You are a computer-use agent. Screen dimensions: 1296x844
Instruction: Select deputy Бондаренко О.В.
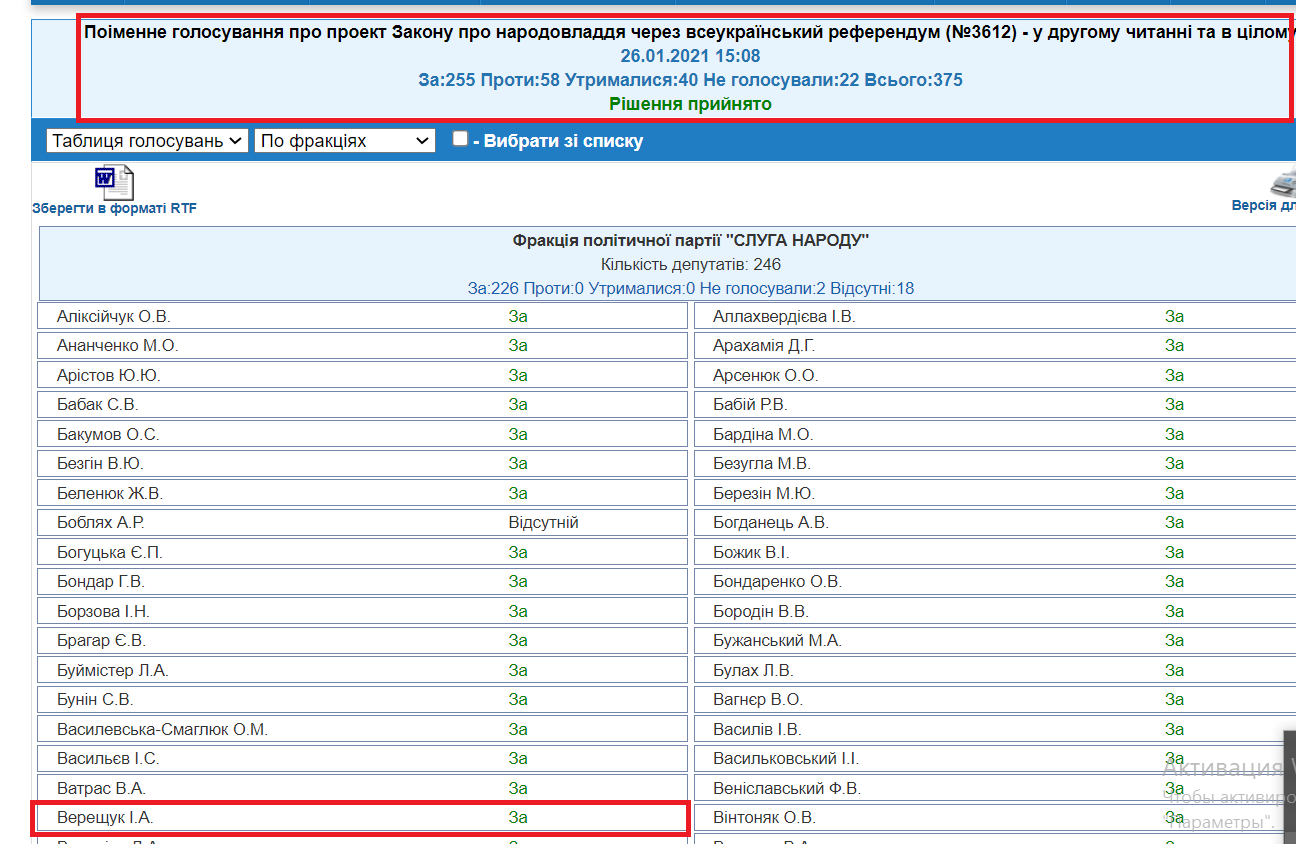coord(778,582)
